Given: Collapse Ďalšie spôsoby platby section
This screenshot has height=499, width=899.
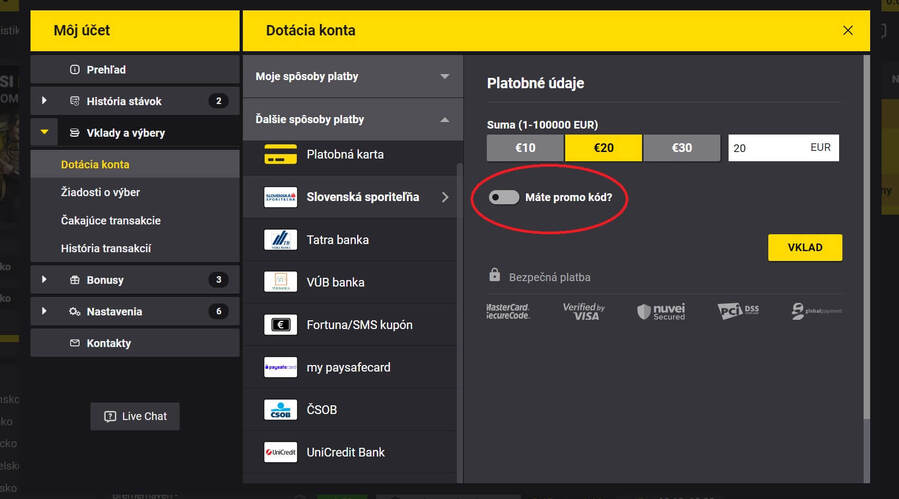Looking at the screenshot, I should tap(353, 119).
